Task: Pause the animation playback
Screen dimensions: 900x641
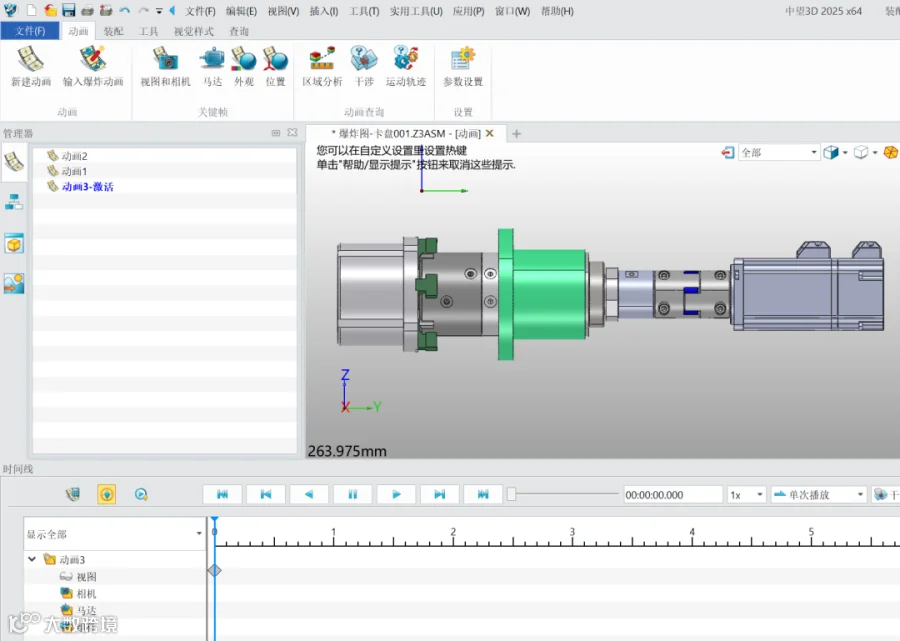Action: (352, 495)
